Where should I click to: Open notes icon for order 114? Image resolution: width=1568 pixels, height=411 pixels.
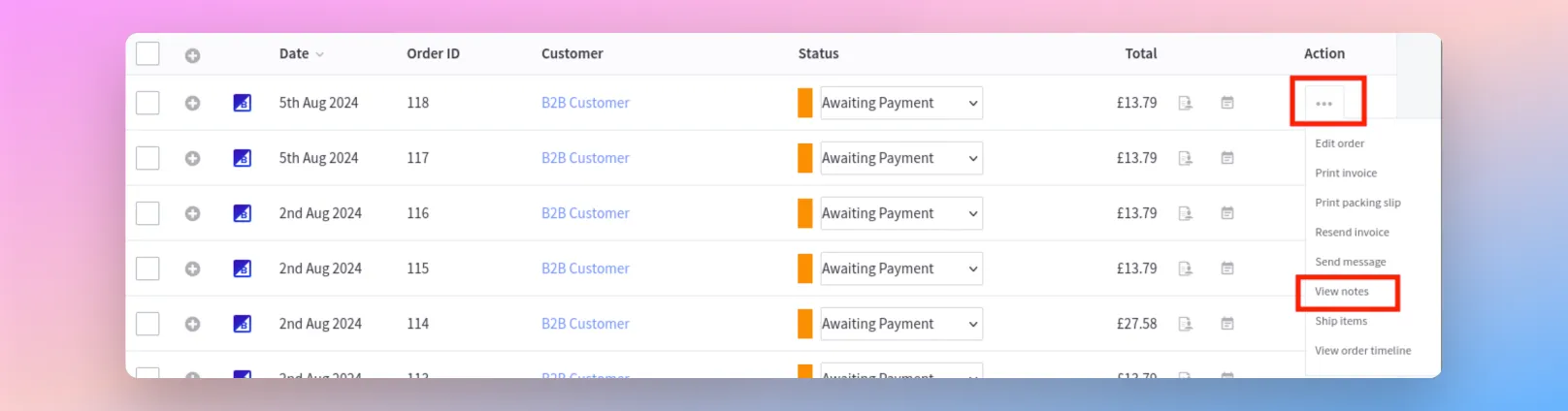pyautogui.click(x=1227, y=324)
